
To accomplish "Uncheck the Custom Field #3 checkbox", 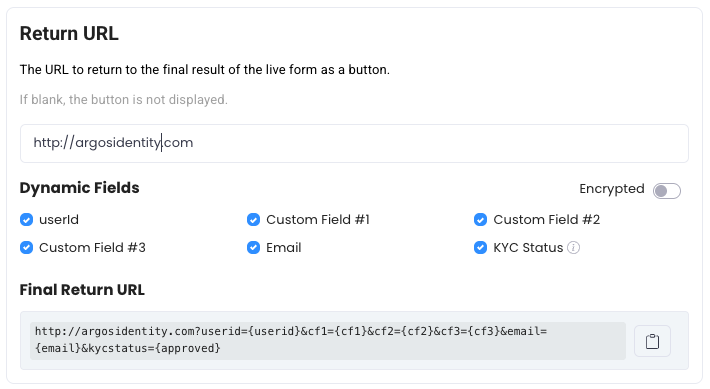I will (26, 248).
